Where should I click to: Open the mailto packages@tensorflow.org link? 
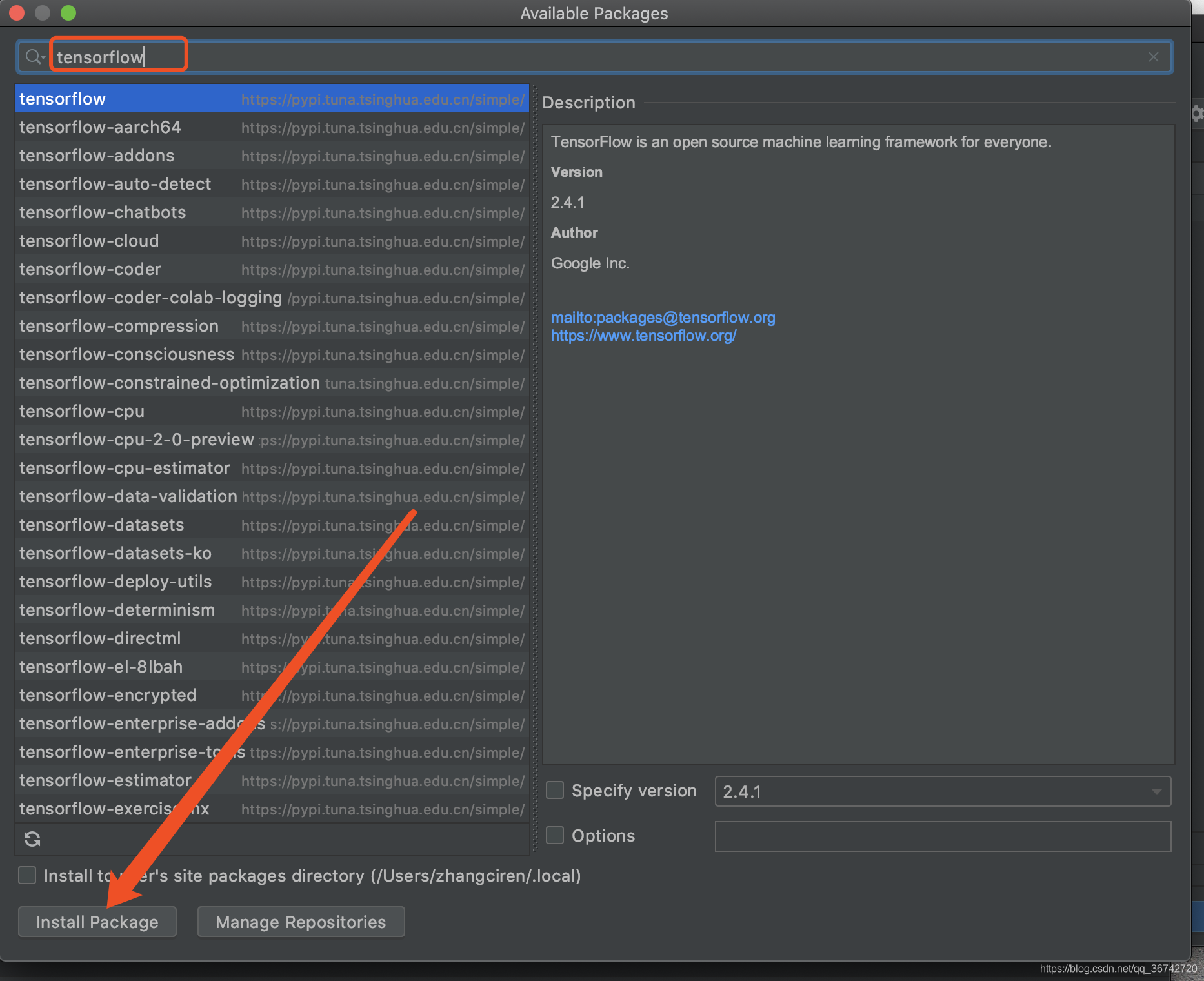point(663,318)
